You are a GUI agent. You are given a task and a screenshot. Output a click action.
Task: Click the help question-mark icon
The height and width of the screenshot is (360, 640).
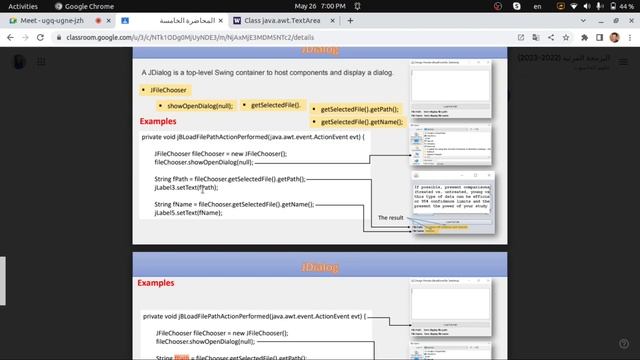point(624,344)
